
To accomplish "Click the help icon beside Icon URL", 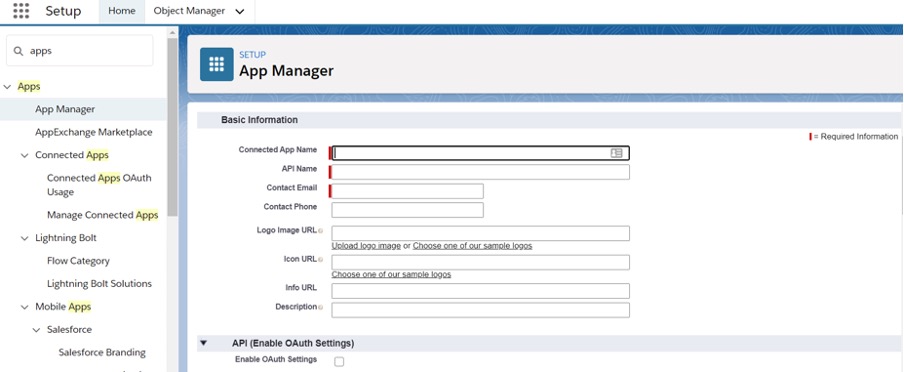I will coord(321,260).
